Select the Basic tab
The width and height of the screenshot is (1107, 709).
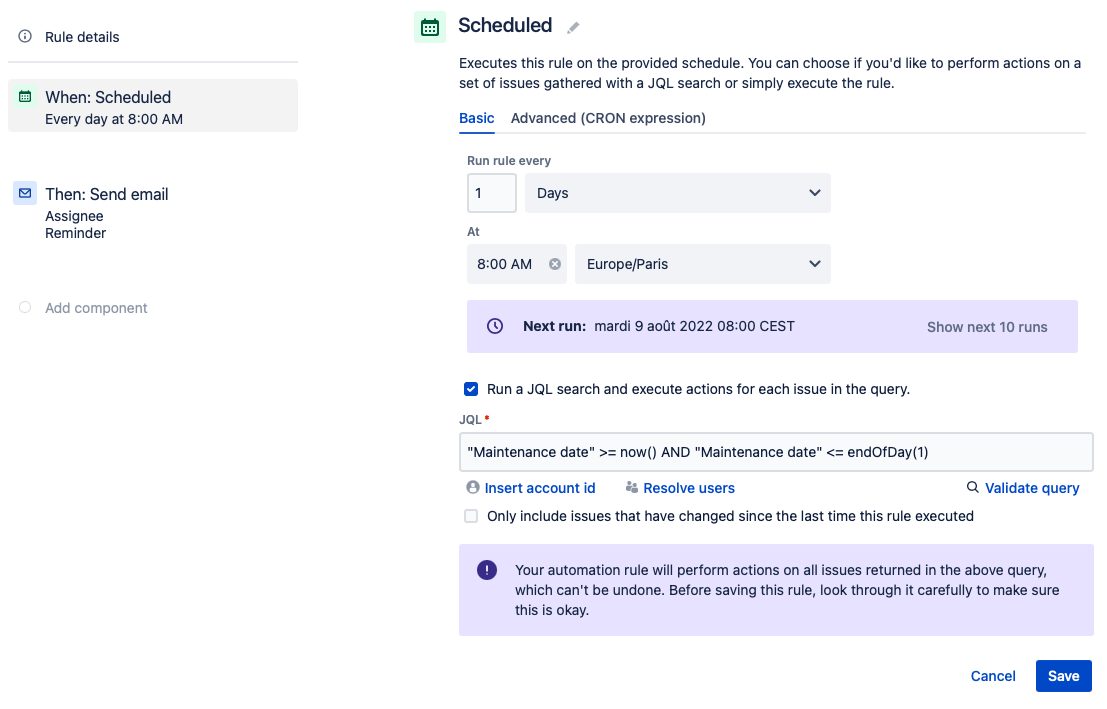[476, 118]
